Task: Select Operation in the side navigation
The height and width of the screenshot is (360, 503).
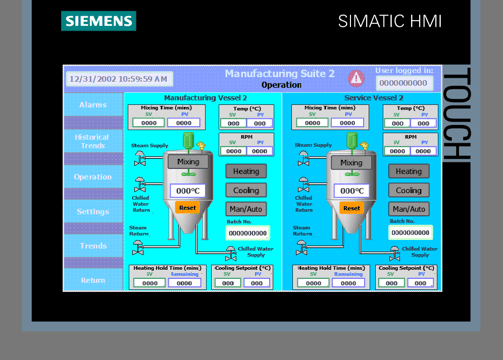Action: [93, 177]
